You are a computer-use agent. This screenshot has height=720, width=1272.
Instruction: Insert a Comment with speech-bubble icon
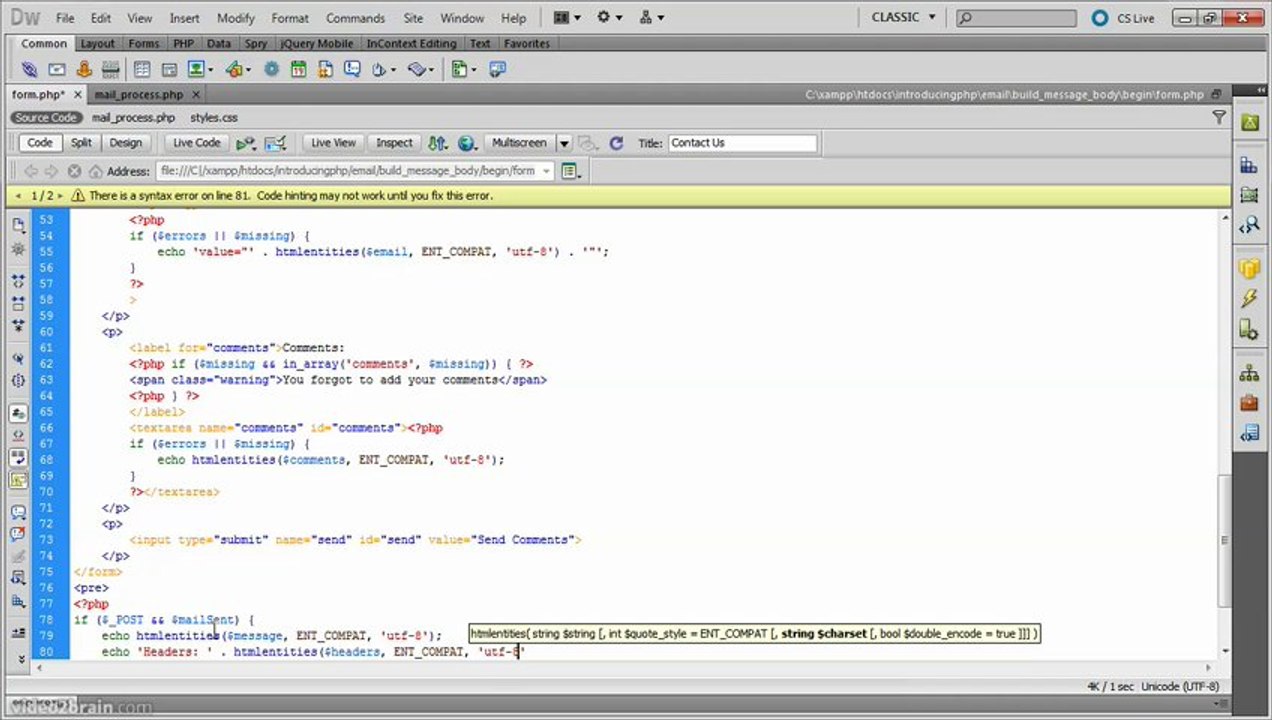click(x=352, y=69)
